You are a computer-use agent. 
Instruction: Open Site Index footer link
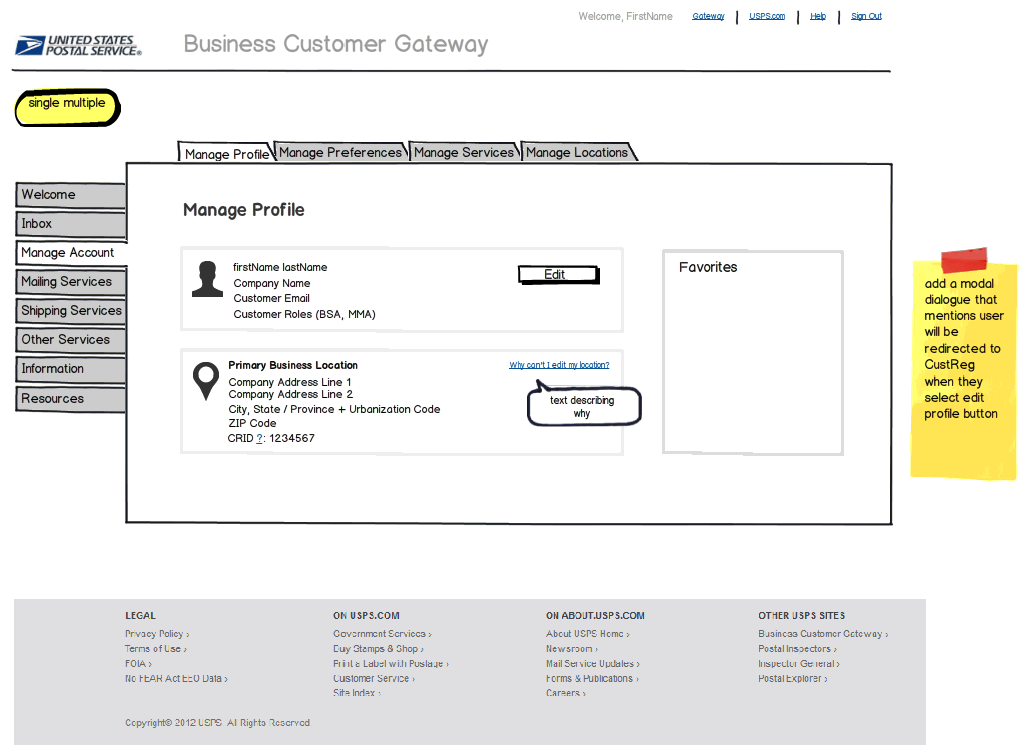[x=356, y=693]
